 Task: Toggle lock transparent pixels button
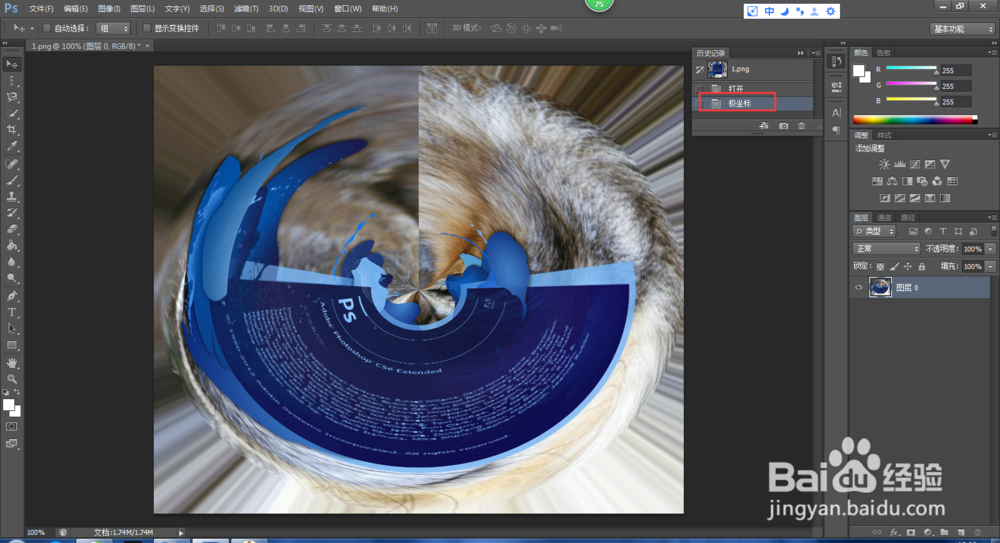pyautogui.click(x=881, y=266)
